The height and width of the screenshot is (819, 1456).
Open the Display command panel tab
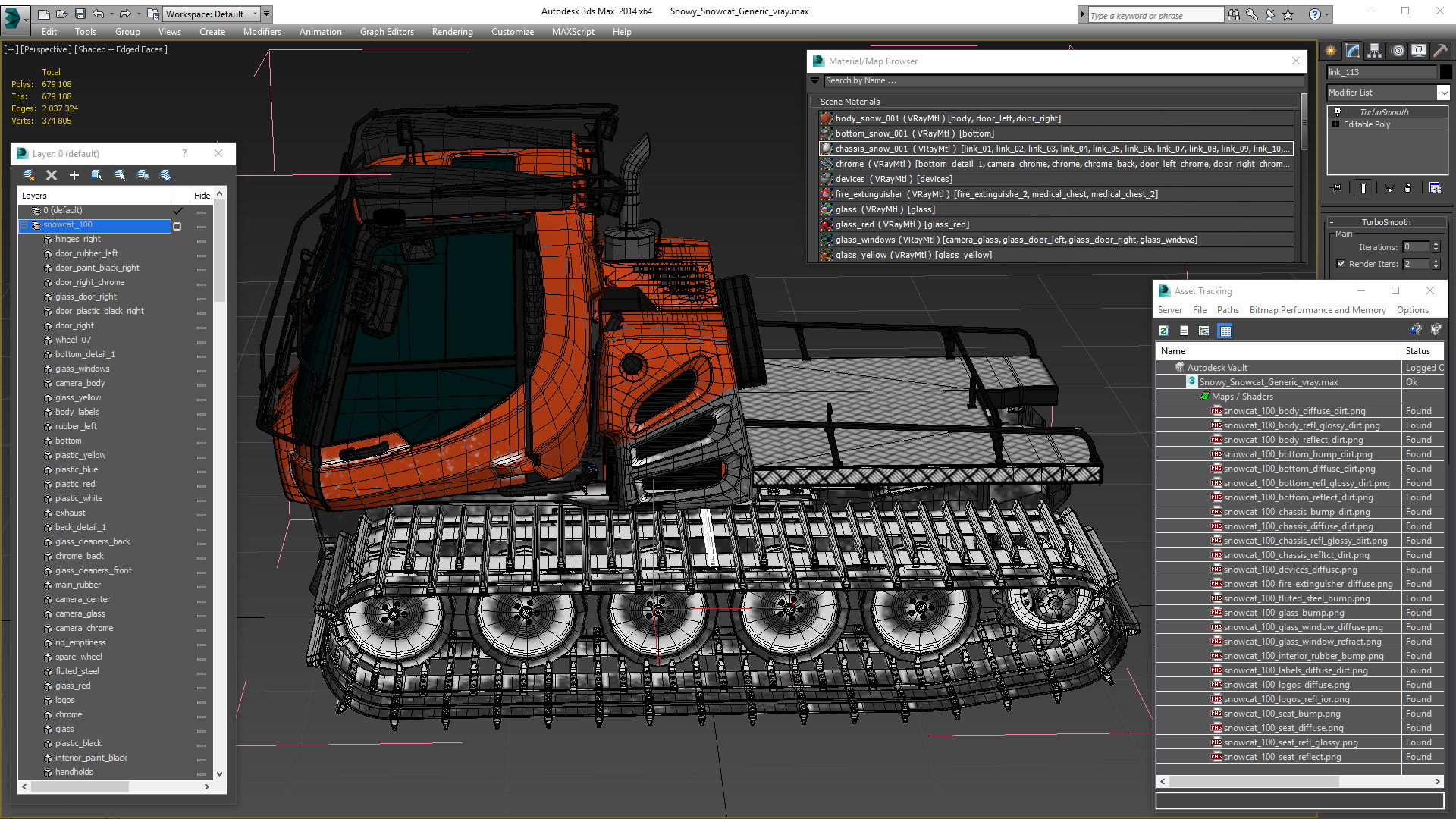point(1419,51)
